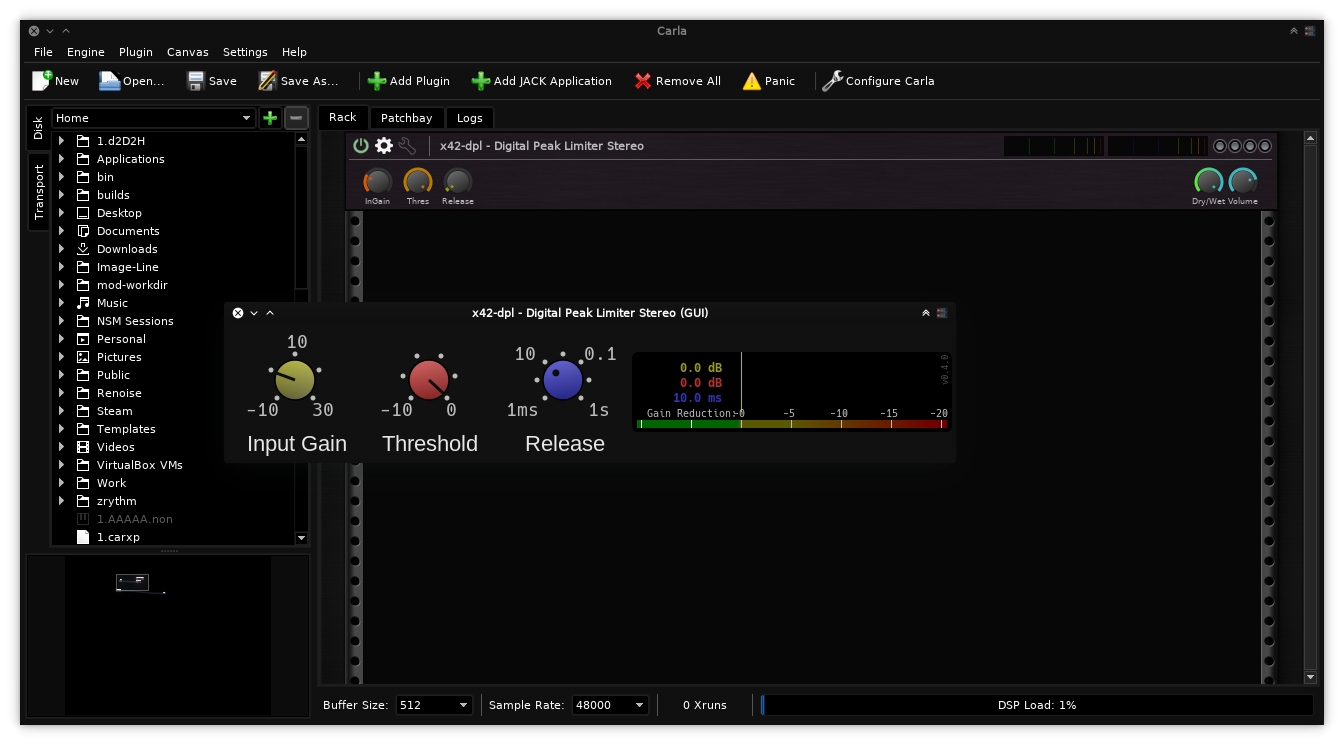Image resolution: width=1344 pixels, height=745 pixels.
Task: Expand the NSM Sessions folder
Action: pos(62,321)
